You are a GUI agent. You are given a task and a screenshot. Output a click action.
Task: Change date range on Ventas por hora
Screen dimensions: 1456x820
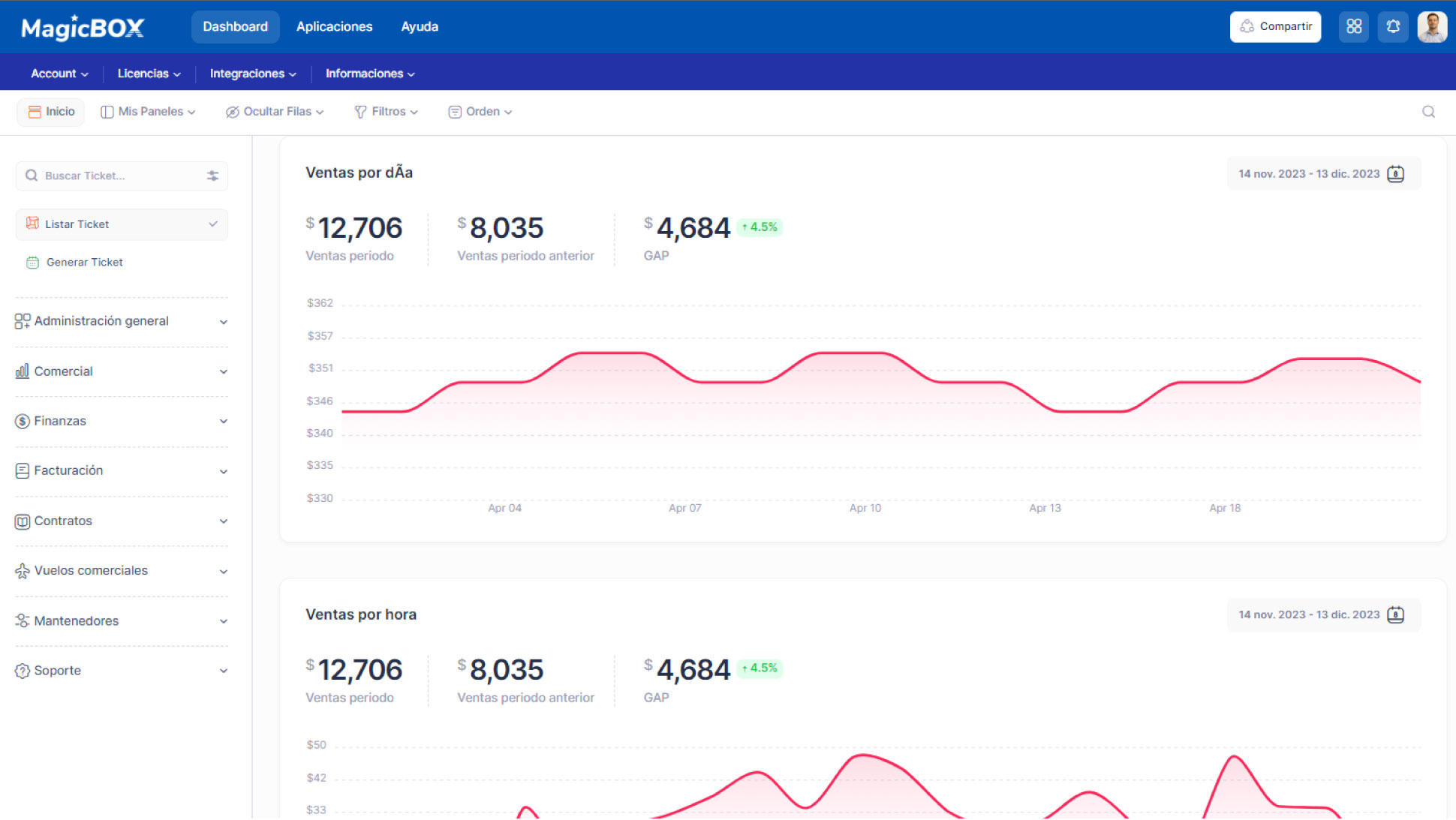click(x=1323, y=615)
